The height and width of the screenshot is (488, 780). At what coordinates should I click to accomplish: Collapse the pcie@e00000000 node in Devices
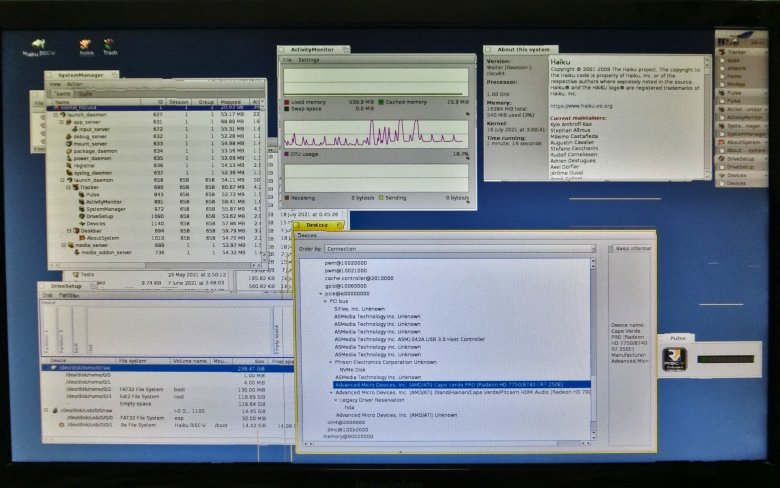(x=320, y=294)
